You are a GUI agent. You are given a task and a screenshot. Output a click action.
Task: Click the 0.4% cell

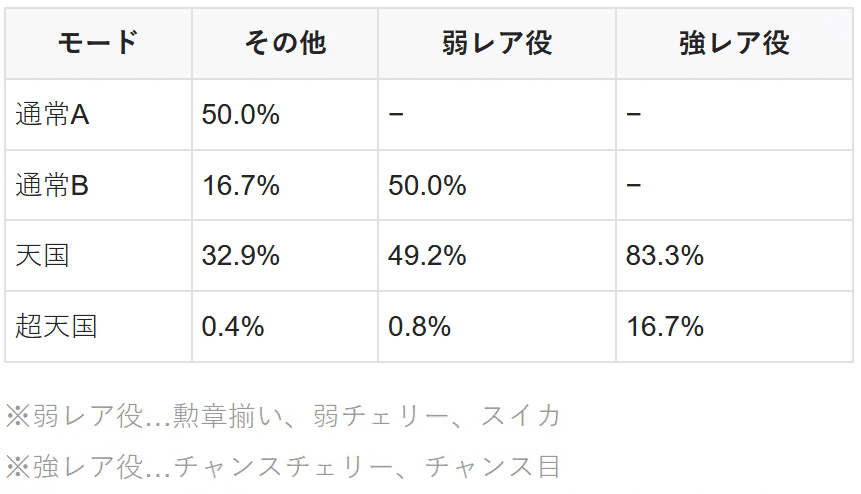coord(233,326)
